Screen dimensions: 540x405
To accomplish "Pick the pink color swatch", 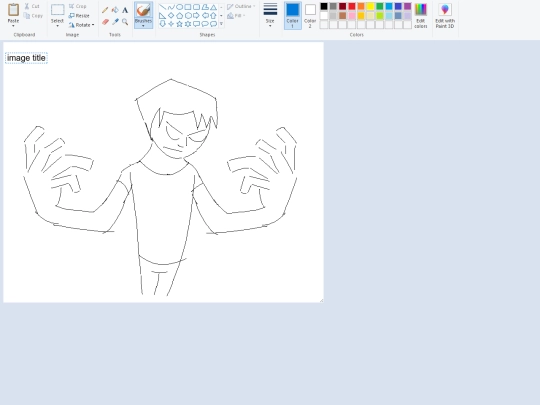I will coord(352,15).
